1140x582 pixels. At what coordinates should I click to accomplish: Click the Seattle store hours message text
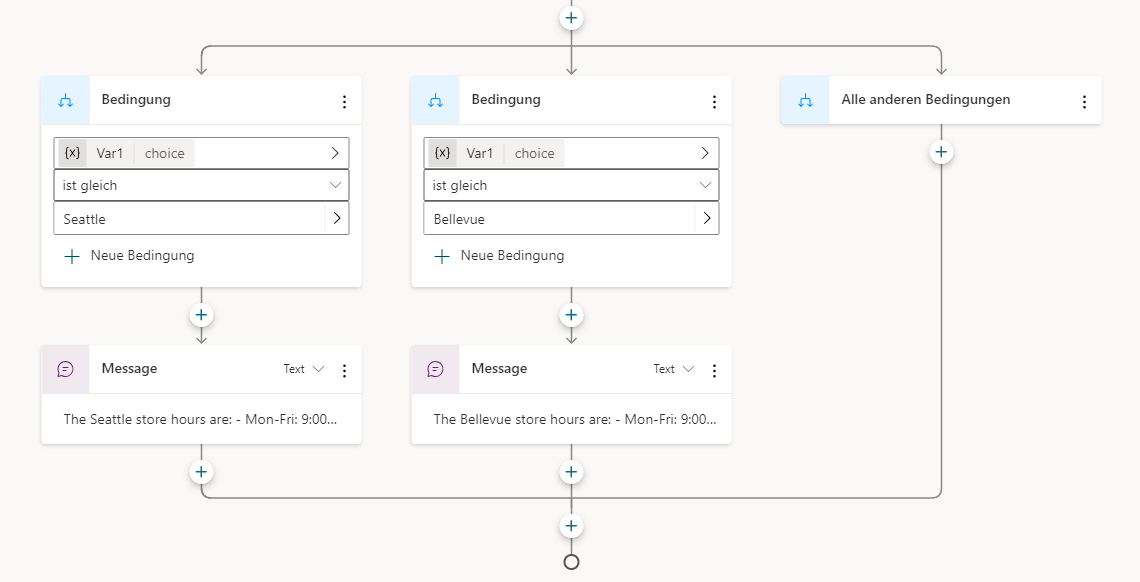coord(200,419)
